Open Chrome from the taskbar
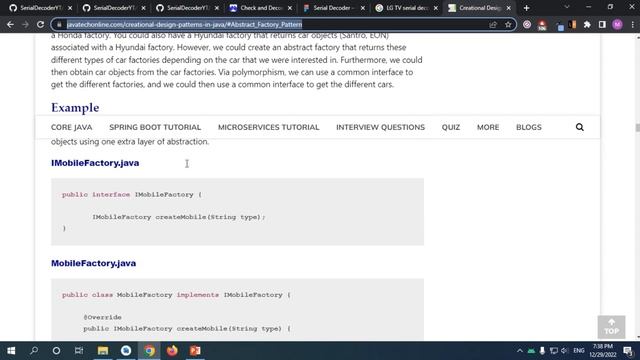This screenshot has width=640, height=360. tap(149, 351)
